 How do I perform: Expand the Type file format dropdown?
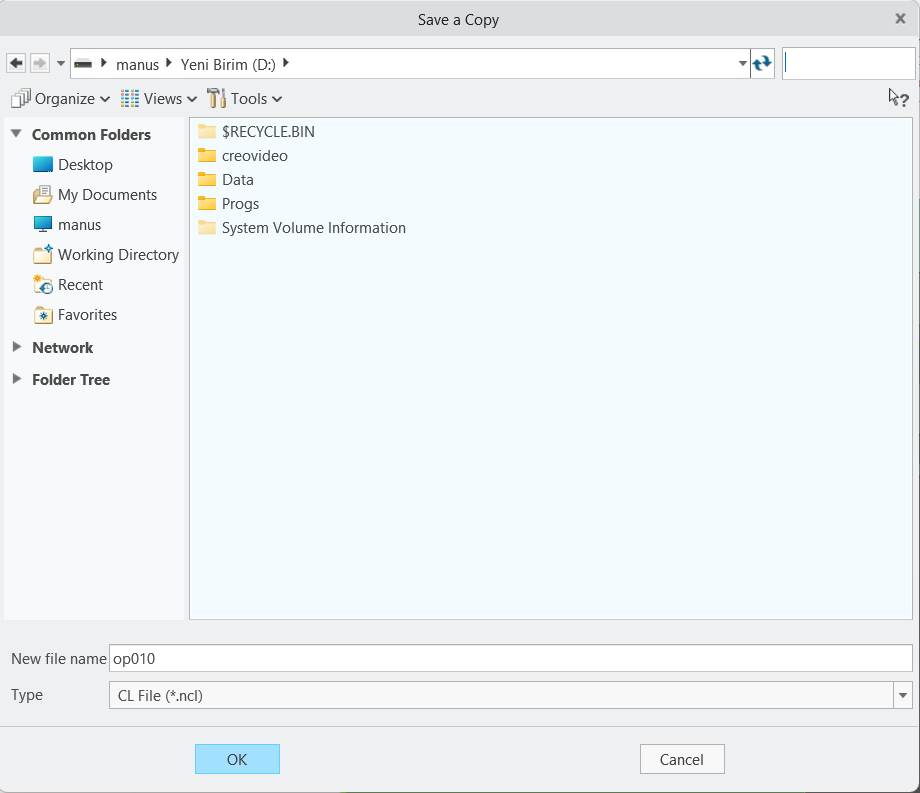pyautogui.click(x=903, y=695)
